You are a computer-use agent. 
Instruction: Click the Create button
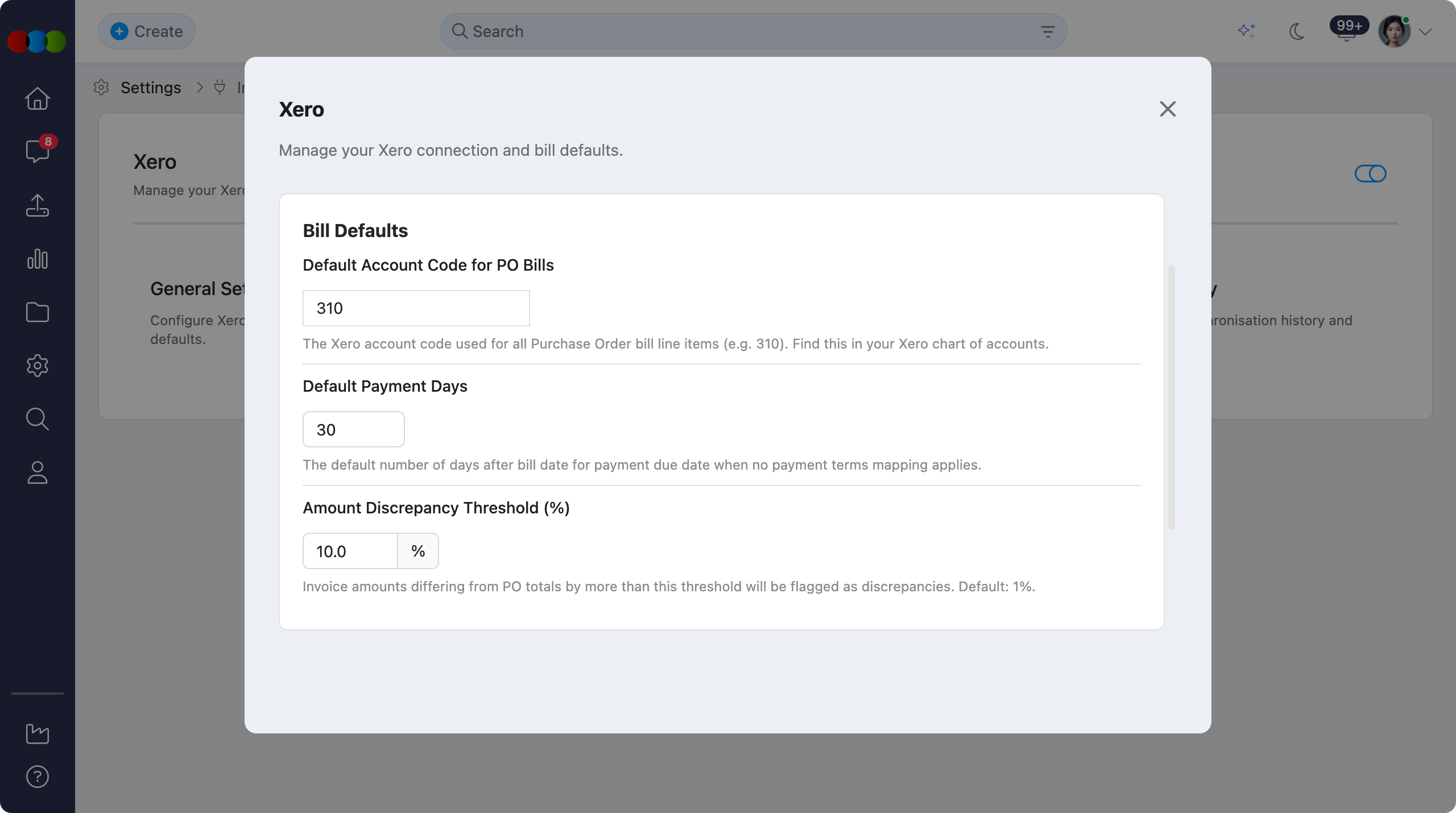tap(147, 31)
